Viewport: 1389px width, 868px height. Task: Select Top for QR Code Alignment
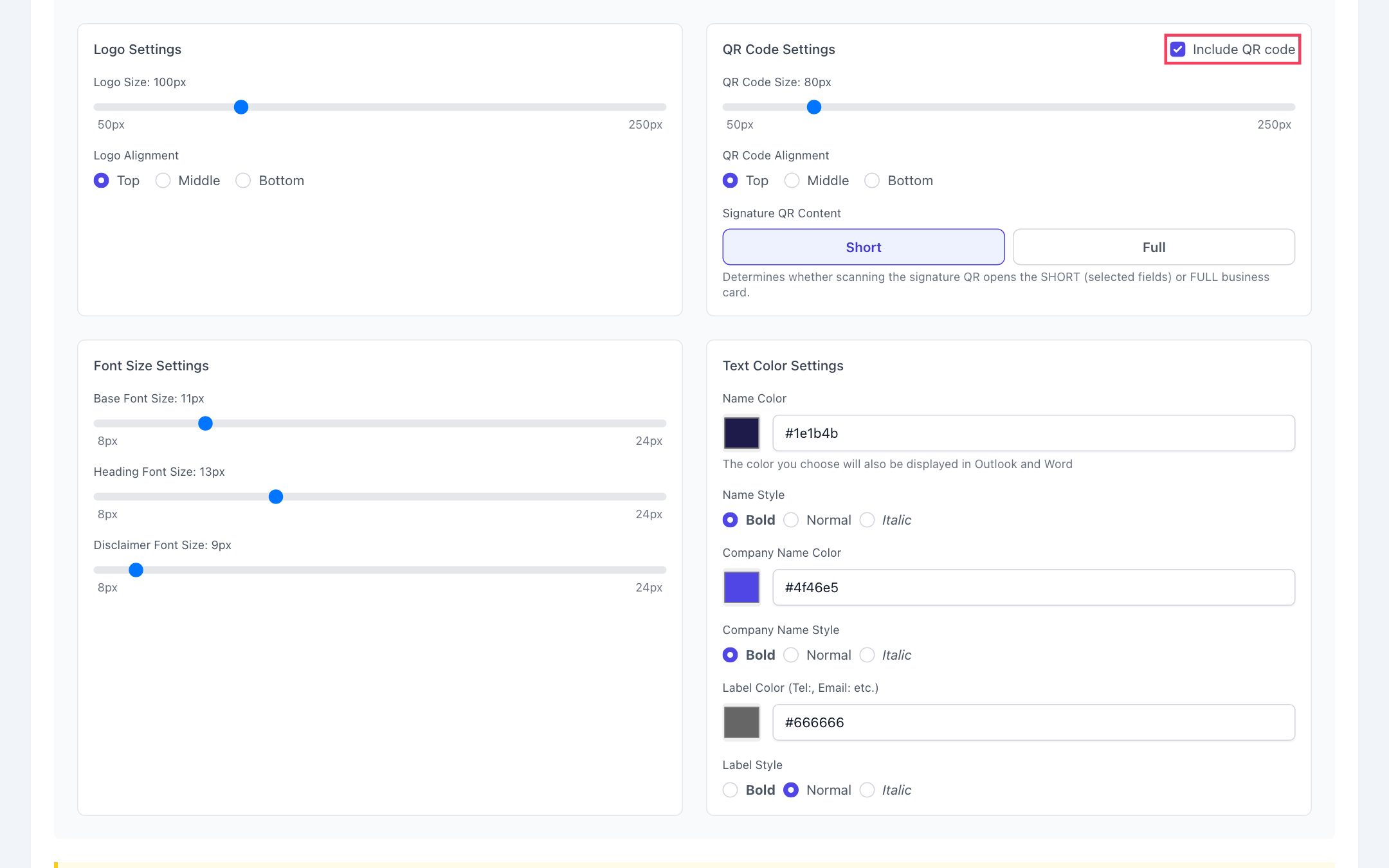coord(730,181)
